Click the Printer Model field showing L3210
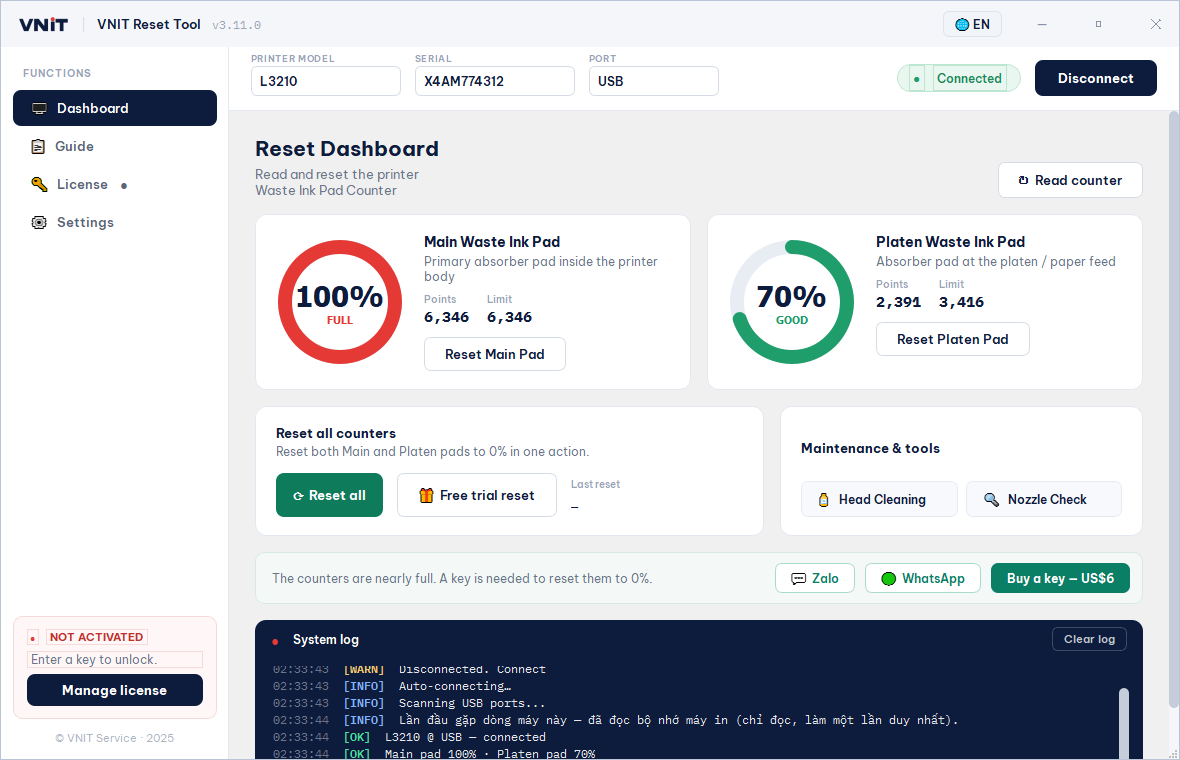This screenshot has height=760, width=1180. click(x=326, y=81)
